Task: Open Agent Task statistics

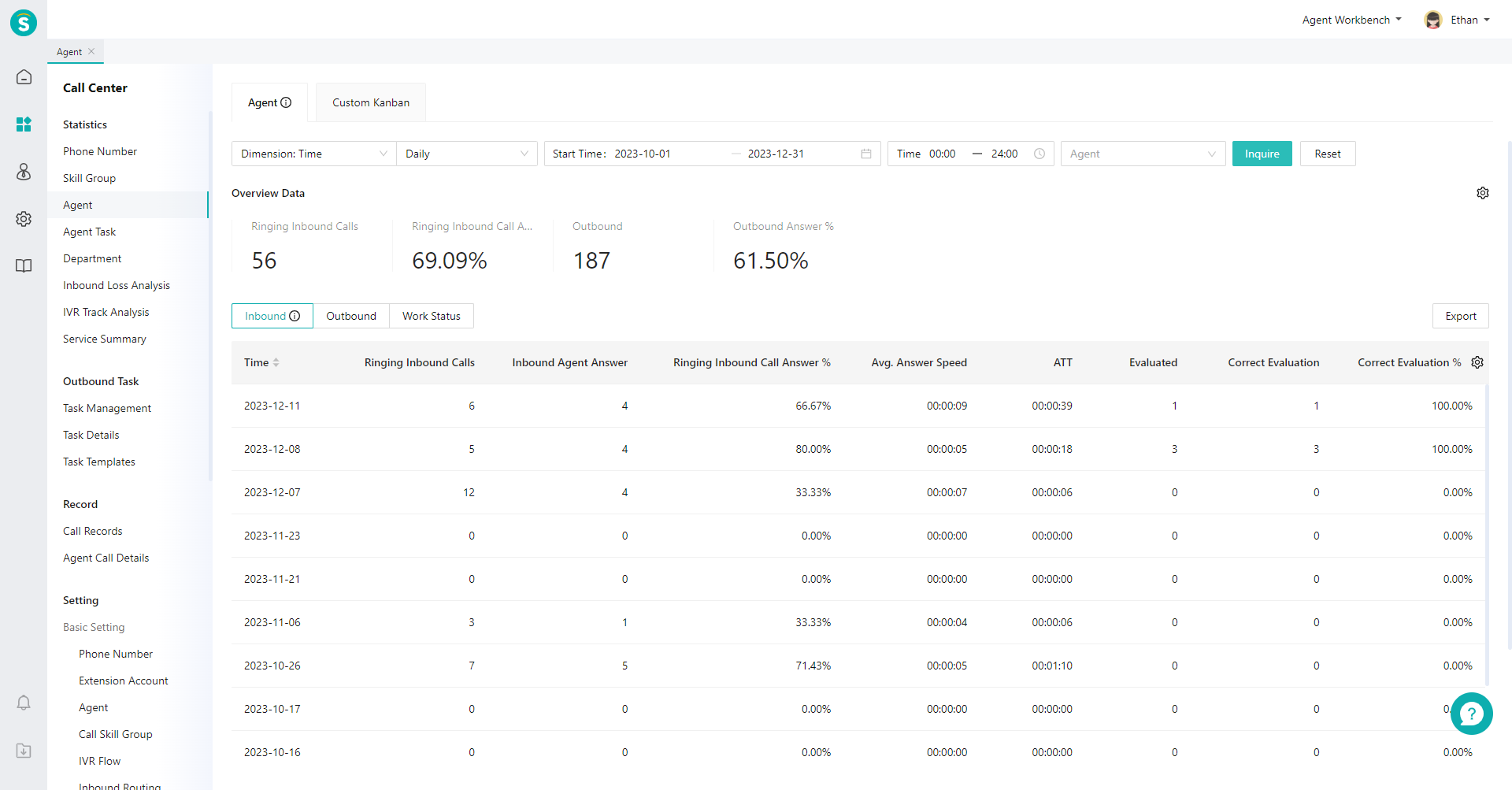Action: 89,232
